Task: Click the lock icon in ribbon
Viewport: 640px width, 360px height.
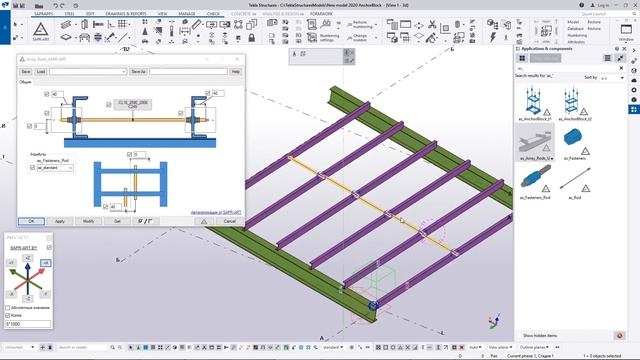Action: coord(251,38)
